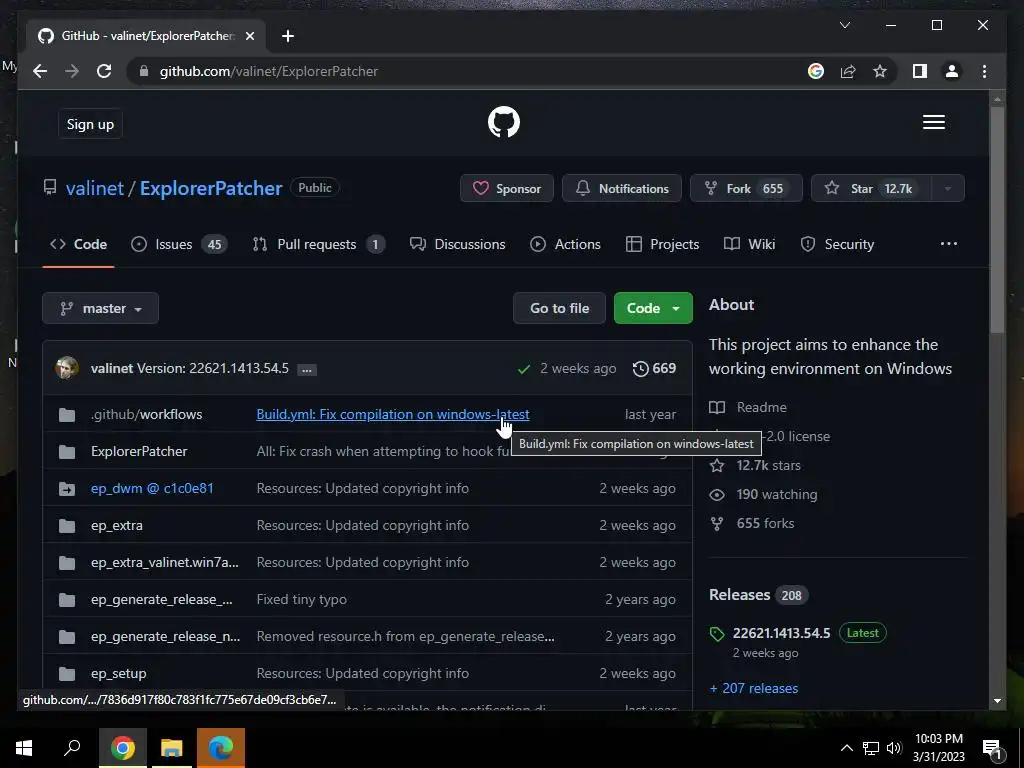Image resolution: width=1024 pixels, height=768 pixels.
Task: Fork the repository
Action: (746, 189)
